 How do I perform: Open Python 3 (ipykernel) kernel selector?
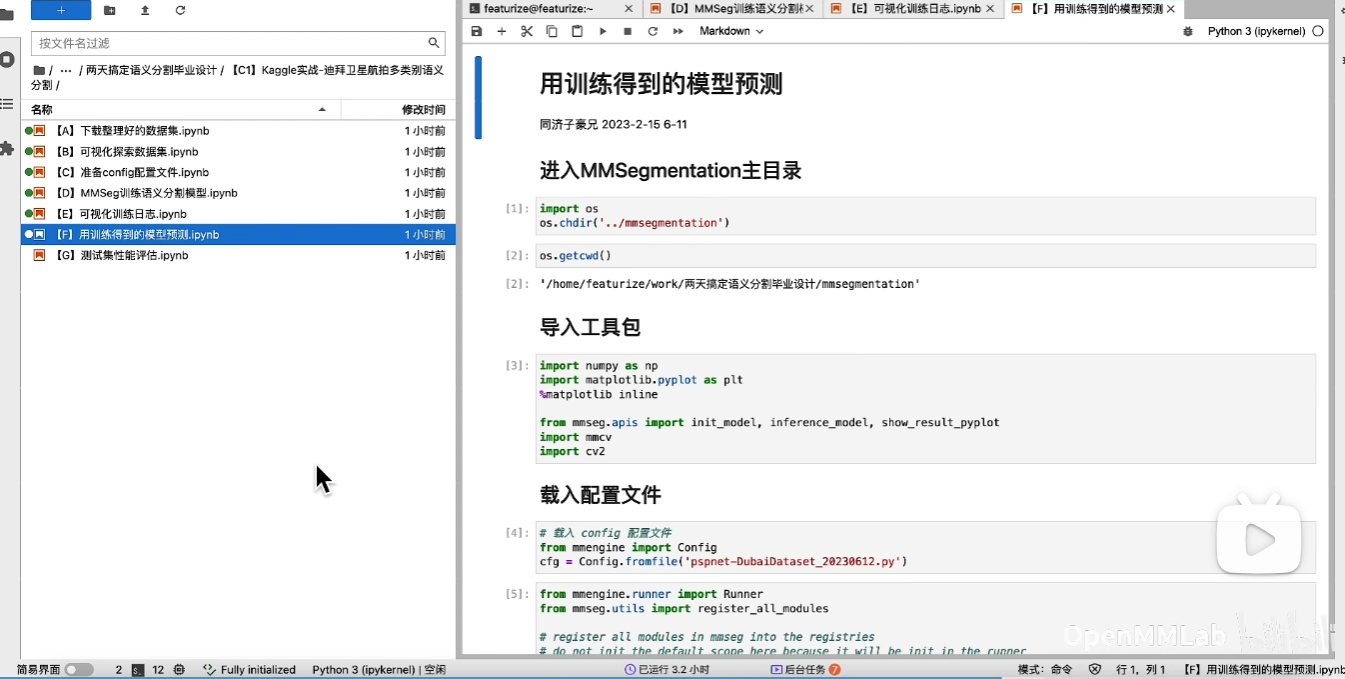pyautogui.click(x=1256, y=31)
